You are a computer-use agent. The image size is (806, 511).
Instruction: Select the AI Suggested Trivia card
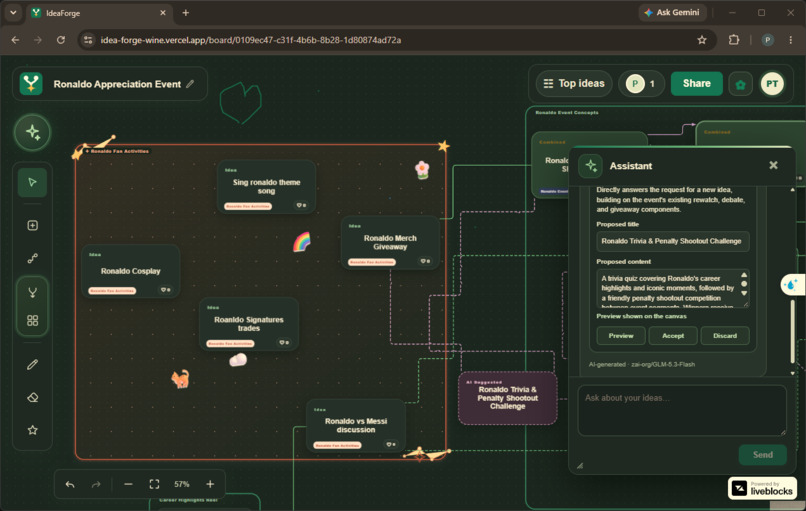(x=507, y=398)
